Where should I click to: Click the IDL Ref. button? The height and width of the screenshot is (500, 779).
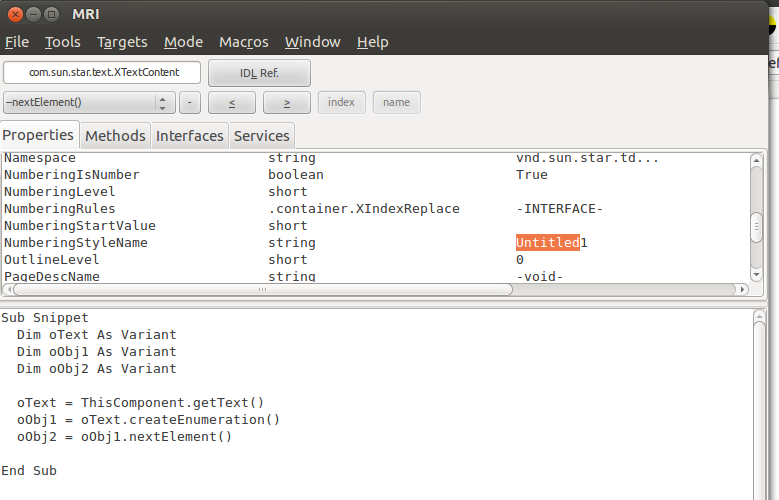259,73
